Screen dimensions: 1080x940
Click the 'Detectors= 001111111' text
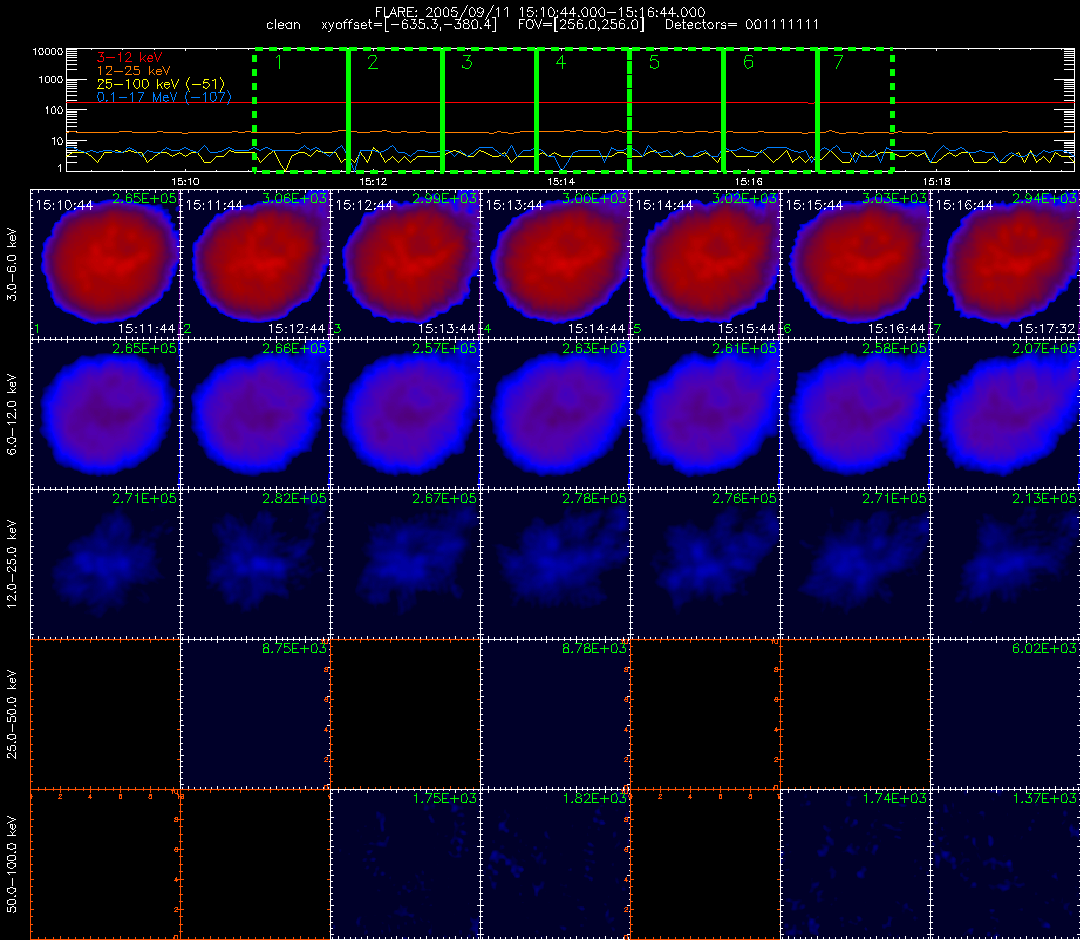pos(742,25)
